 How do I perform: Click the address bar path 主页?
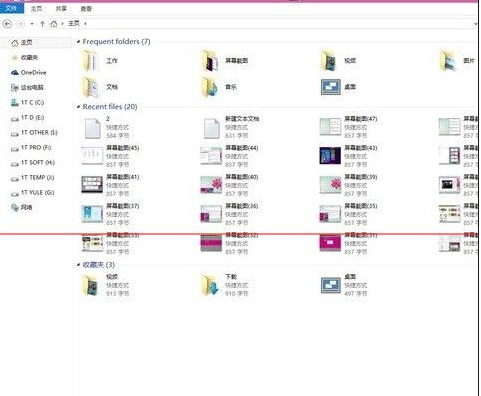point(74,23)
